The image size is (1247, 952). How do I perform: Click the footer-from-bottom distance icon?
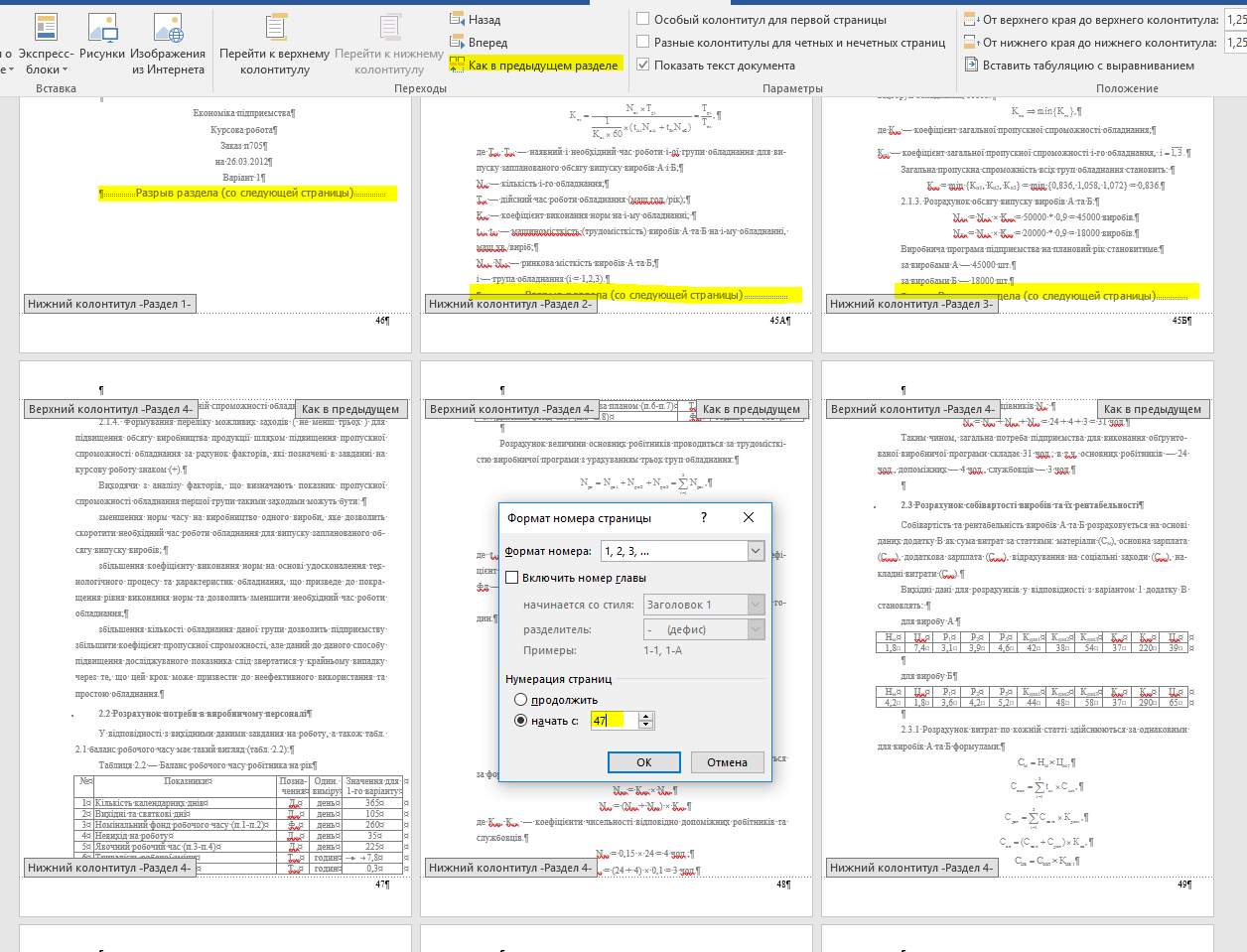point(972,42)
